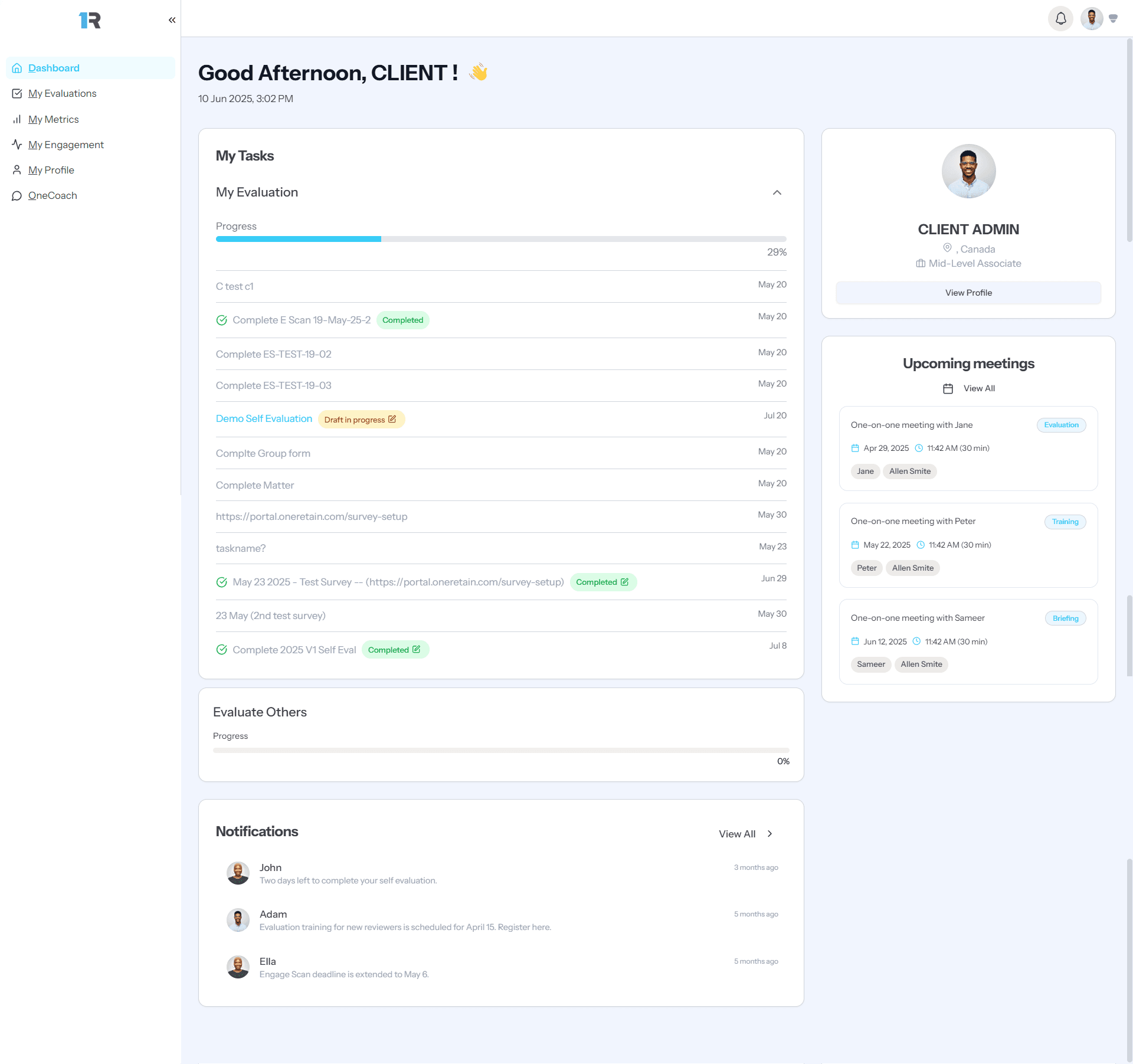Click calendar icon beside May 22, 2025
Screen dimensions: 1133x1064
(x=855, y=545)
